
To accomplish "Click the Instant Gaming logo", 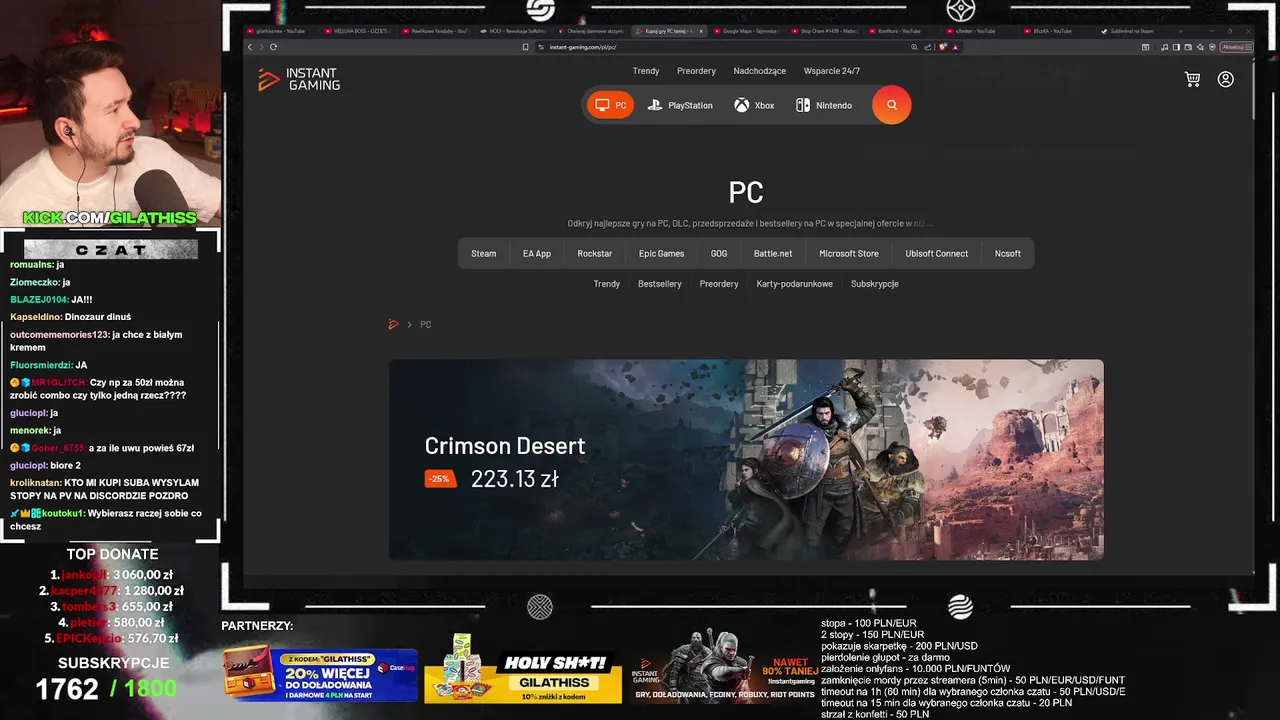I will tap(299, 80).
